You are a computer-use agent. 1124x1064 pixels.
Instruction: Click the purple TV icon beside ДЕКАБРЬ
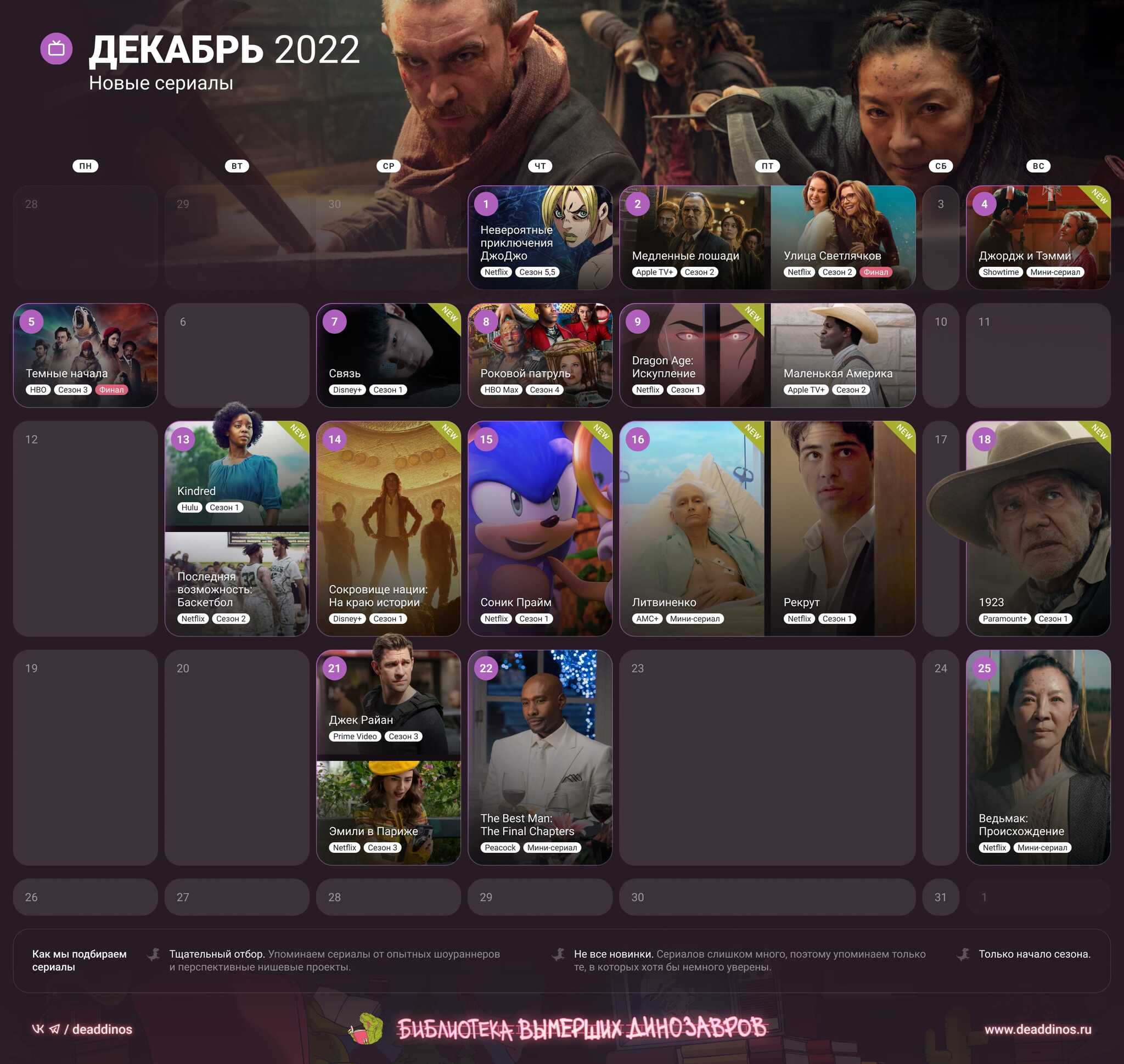[x=56, y=49]
